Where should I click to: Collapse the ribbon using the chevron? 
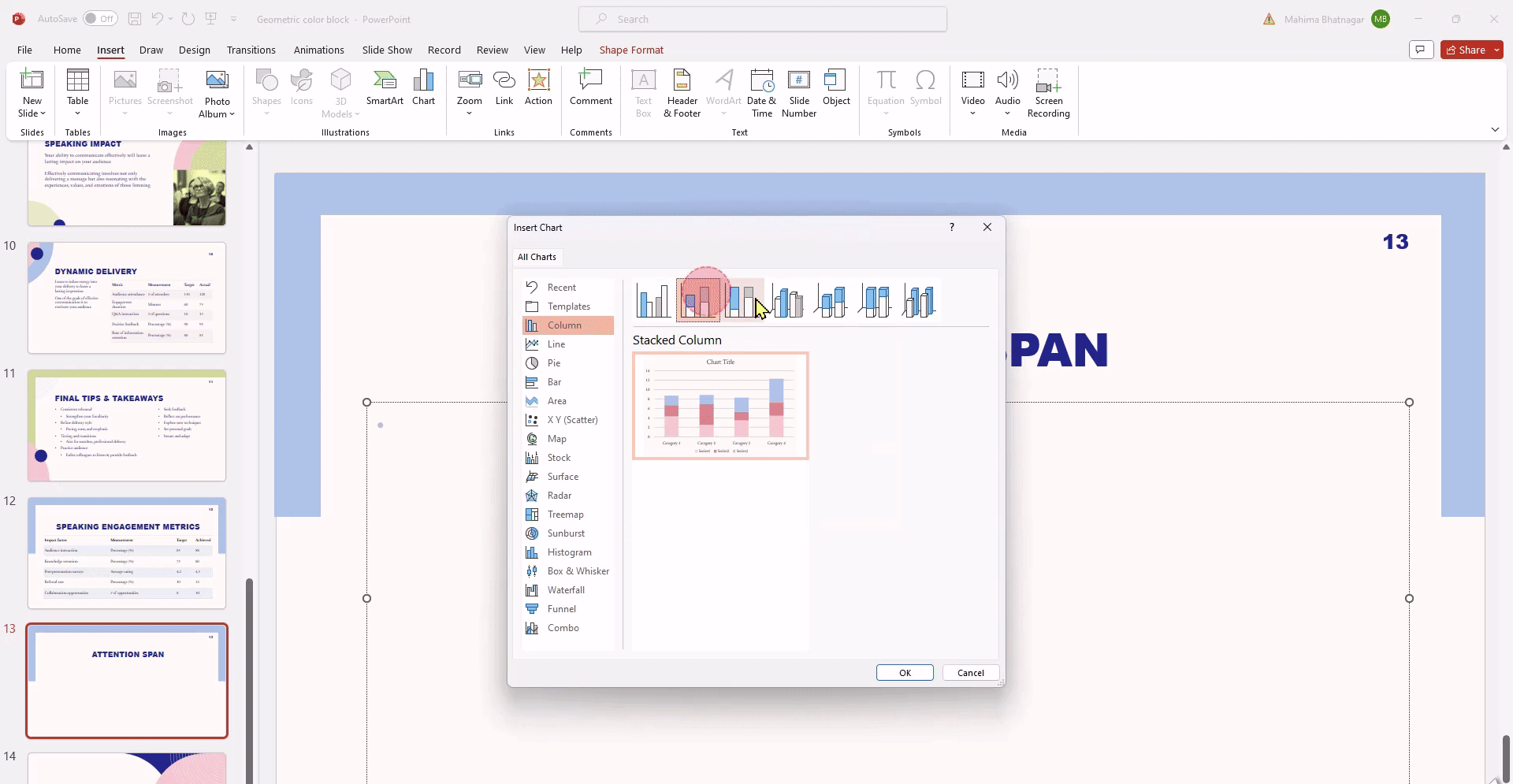coord(1494,129)
